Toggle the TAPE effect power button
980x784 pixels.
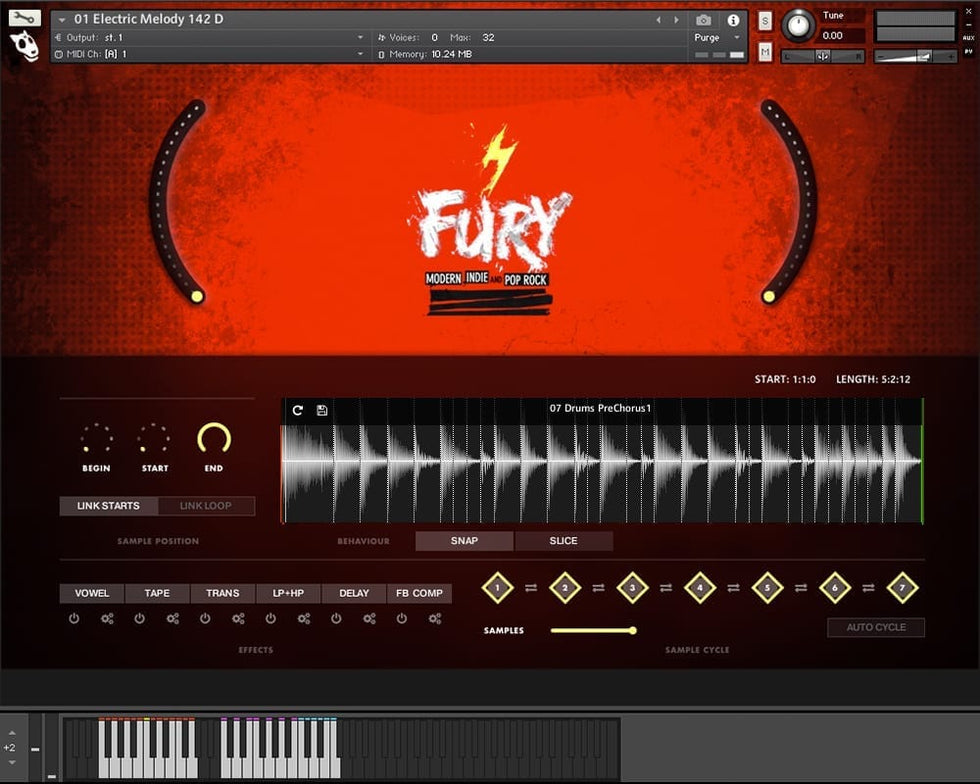point(139,619)
